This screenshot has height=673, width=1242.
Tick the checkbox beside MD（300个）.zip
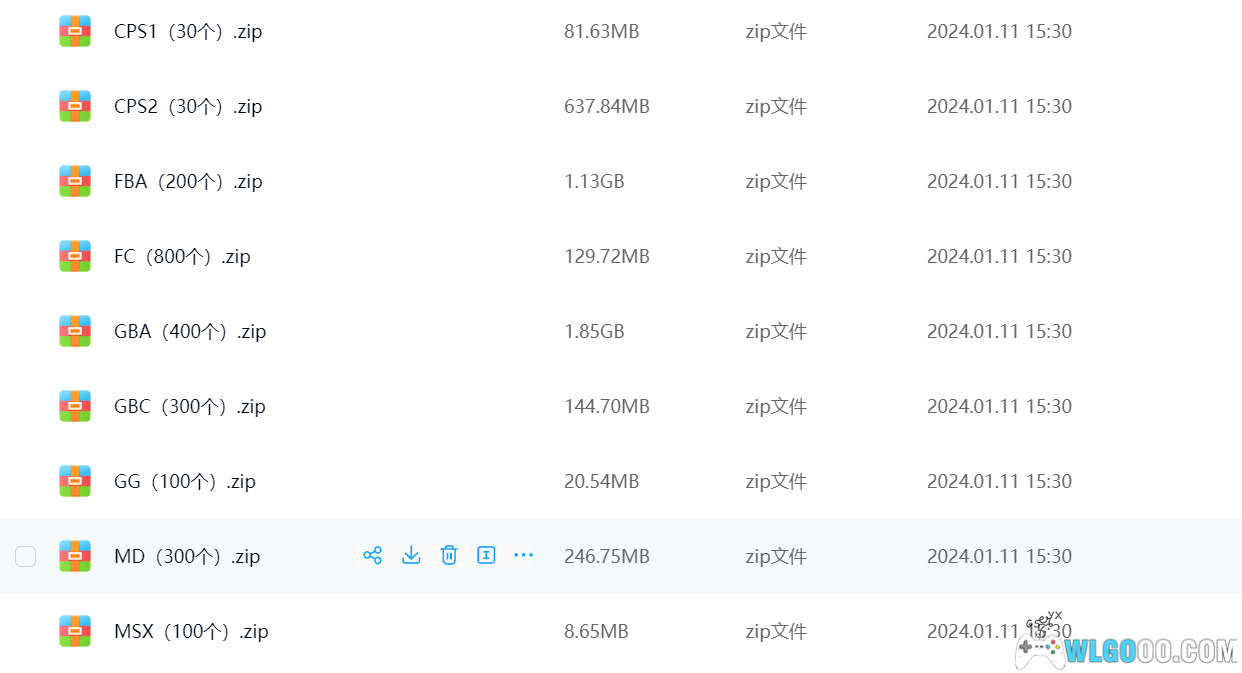[x=26, y=556]
